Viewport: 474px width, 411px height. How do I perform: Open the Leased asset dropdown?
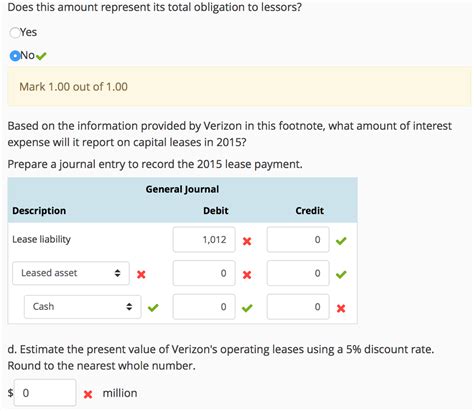pos(71,273)
